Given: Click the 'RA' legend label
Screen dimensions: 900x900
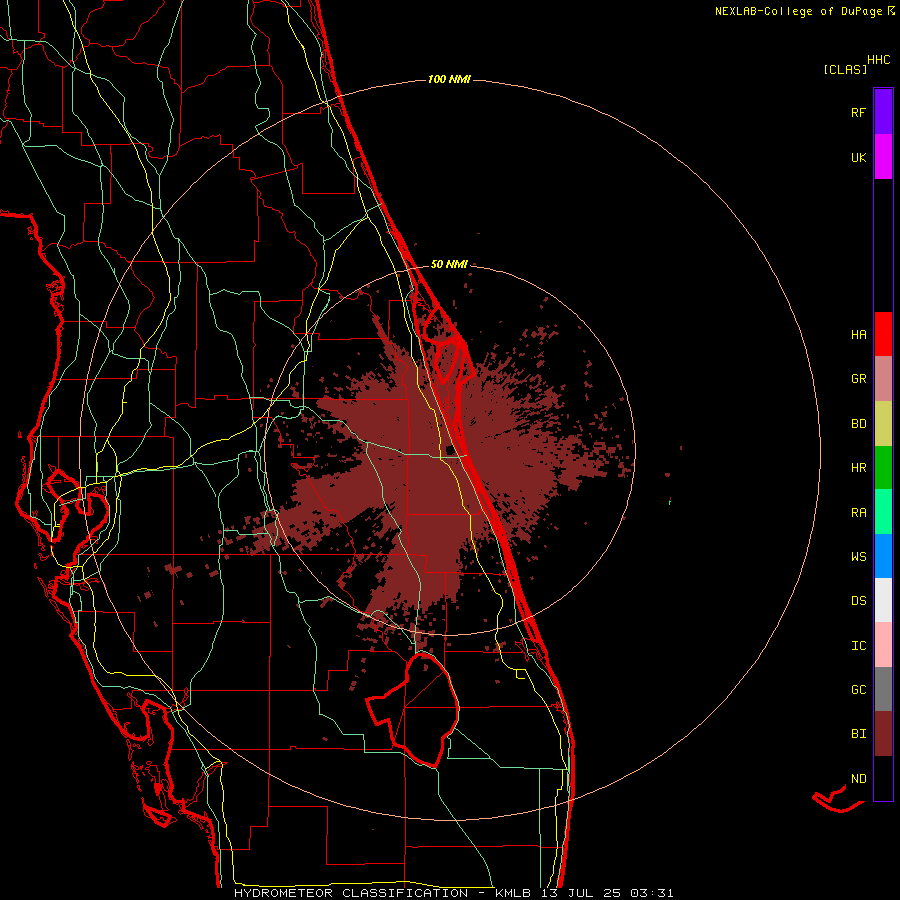Looking at the screenshot, I should [x=858, y=513].
